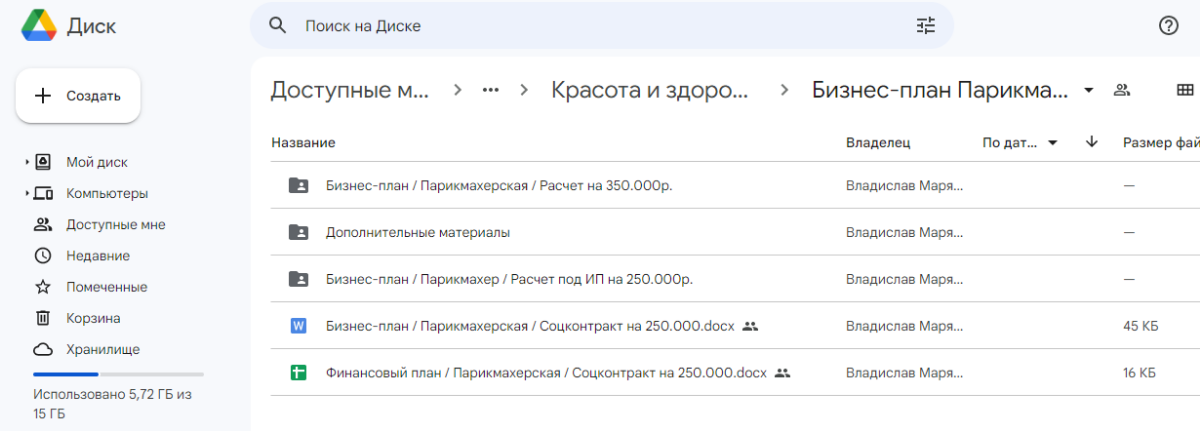Navigate to Красота и здоровье breadcrumb
This screenshot has height=431, width=1200.
pyautogui.click(x=649, y=91)
